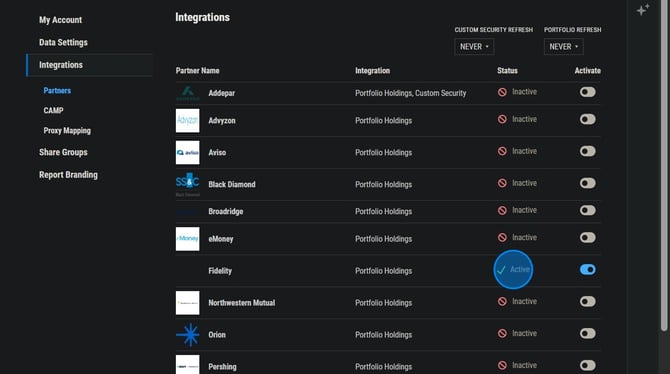Deactivate the Fidelity integration toggle
670x374 pixels.
tap(588, 270)
